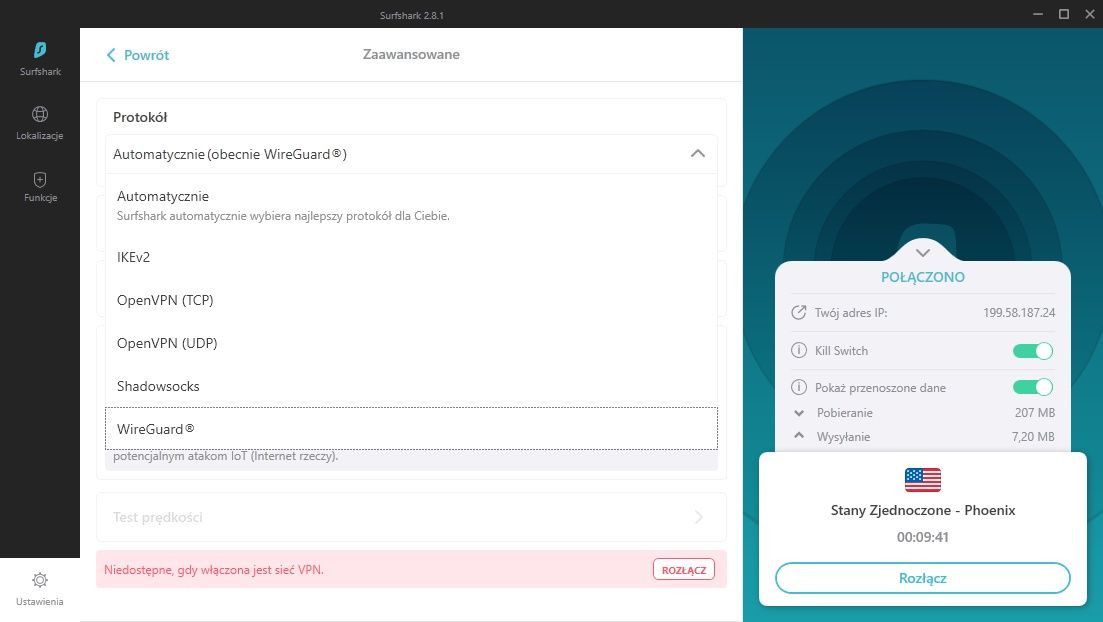Click the Zaawansowane page title
The height and width of the screenshot is (622, 1103).
(x=411, y=54)
